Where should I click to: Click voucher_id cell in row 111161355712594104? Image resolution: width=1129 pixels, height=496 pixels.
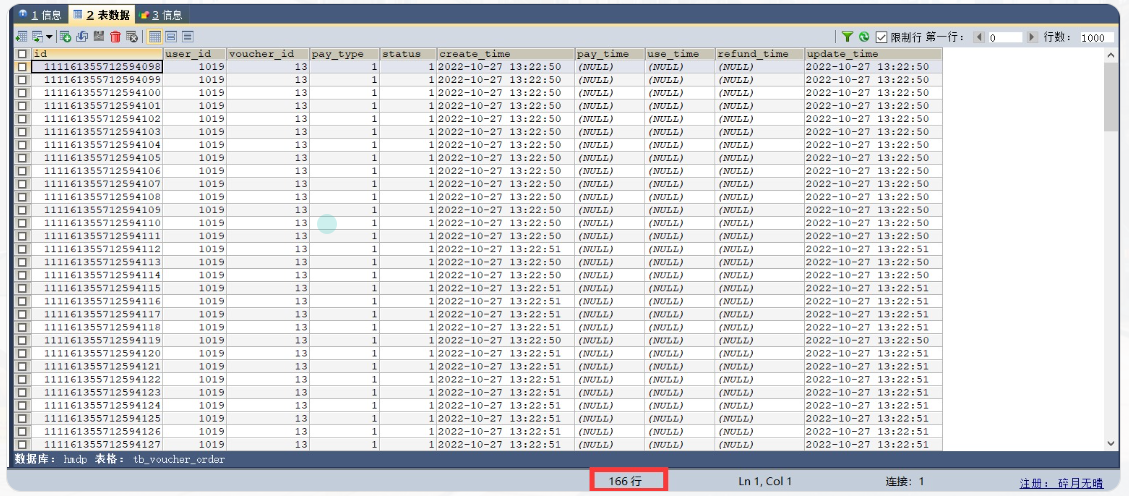point(267,145)
